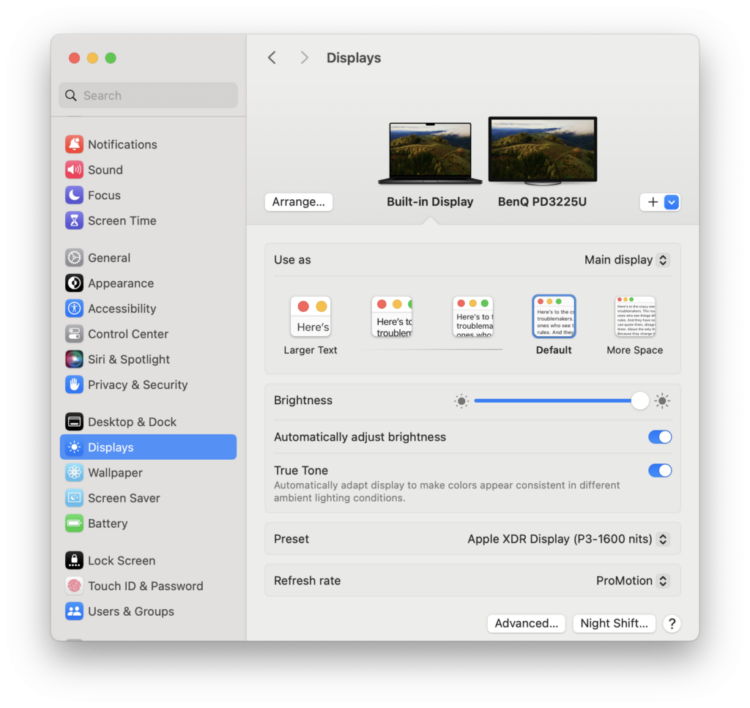Toggle Automatically adjust brightness switch
750x708 pixels.
660,437
